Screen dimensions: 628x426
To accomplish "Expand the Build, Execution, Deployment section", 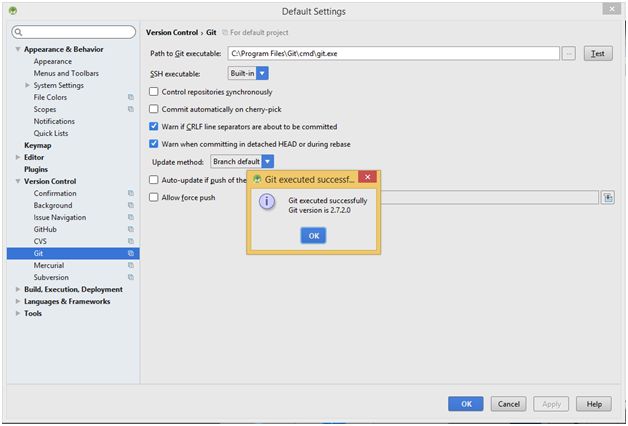I will (x=18, y=289).
